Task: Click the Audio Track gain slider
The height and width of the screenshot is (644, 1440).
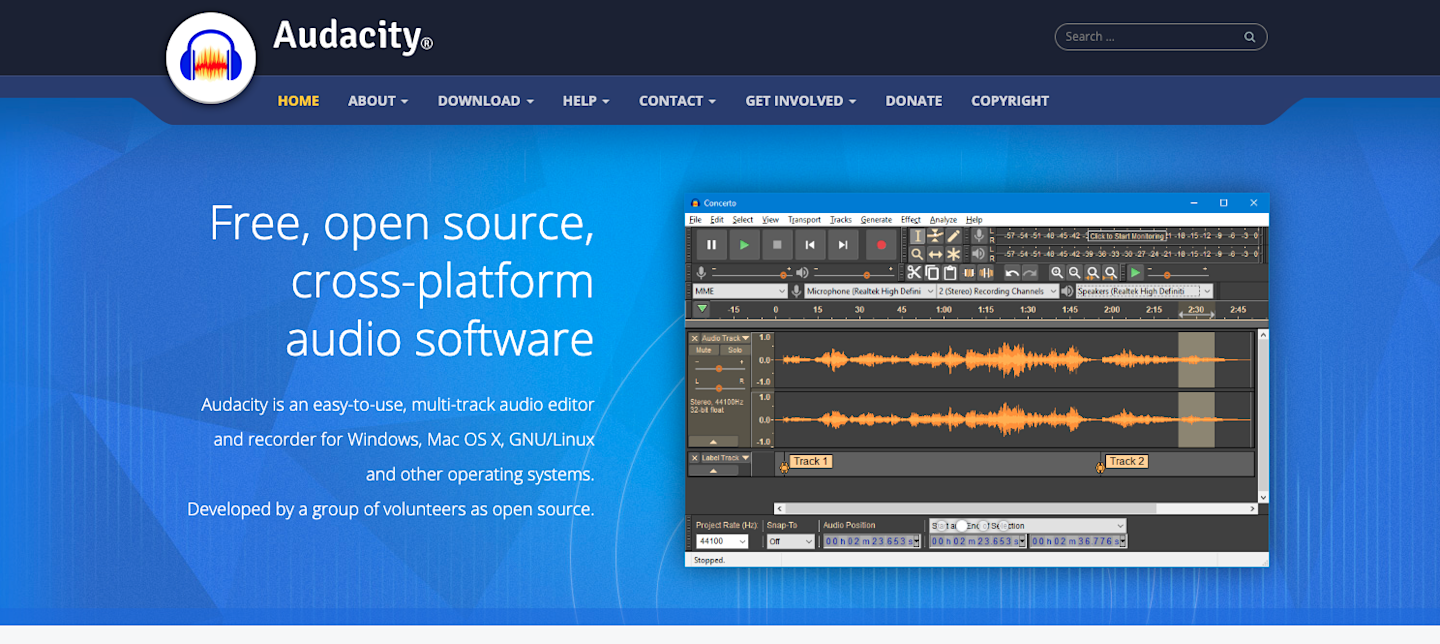Action: [x=719, y=368]
